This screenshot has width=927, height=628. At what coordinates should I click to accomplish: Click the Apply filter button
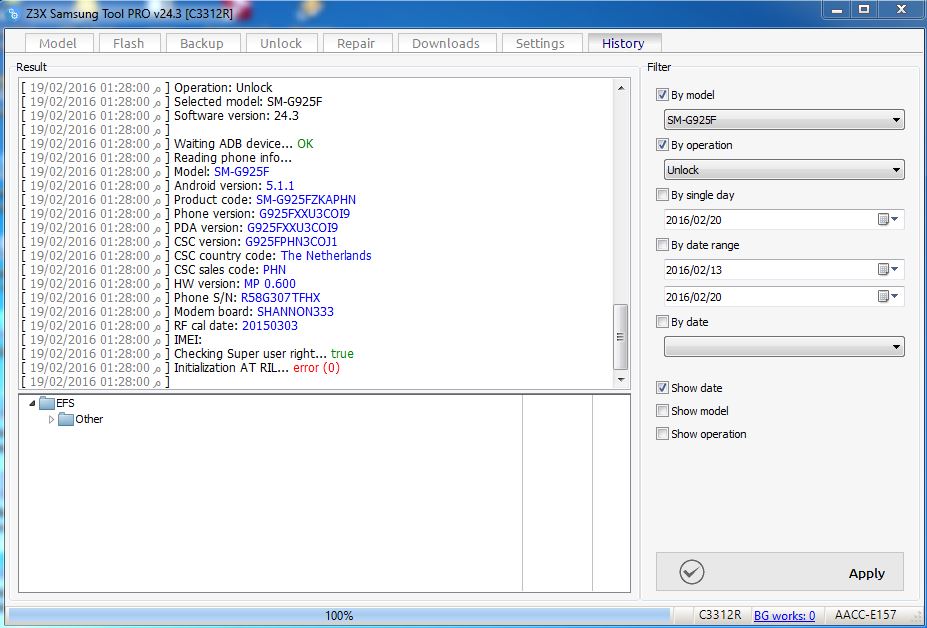(780, 572)
